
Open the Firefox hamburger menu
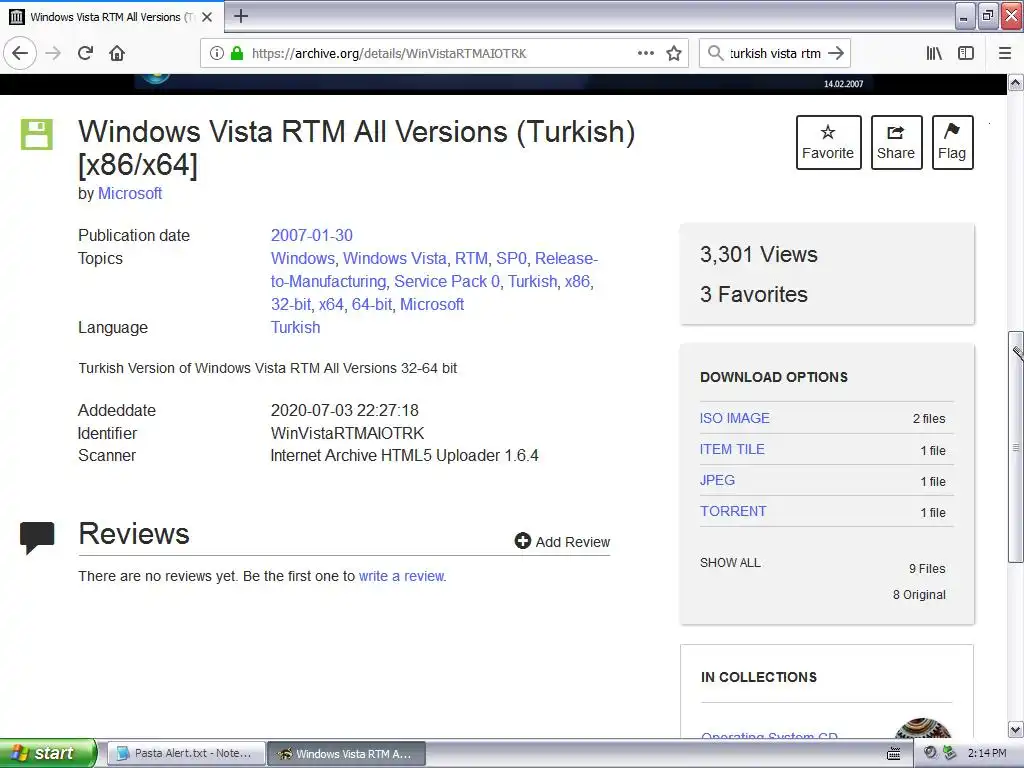1005,53
